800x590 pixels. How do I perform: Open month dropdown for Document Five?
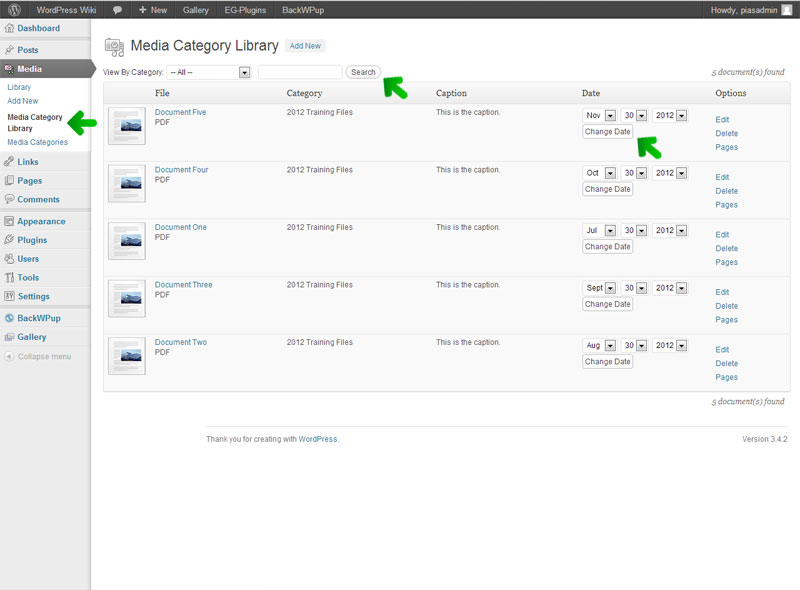[599, 116]
